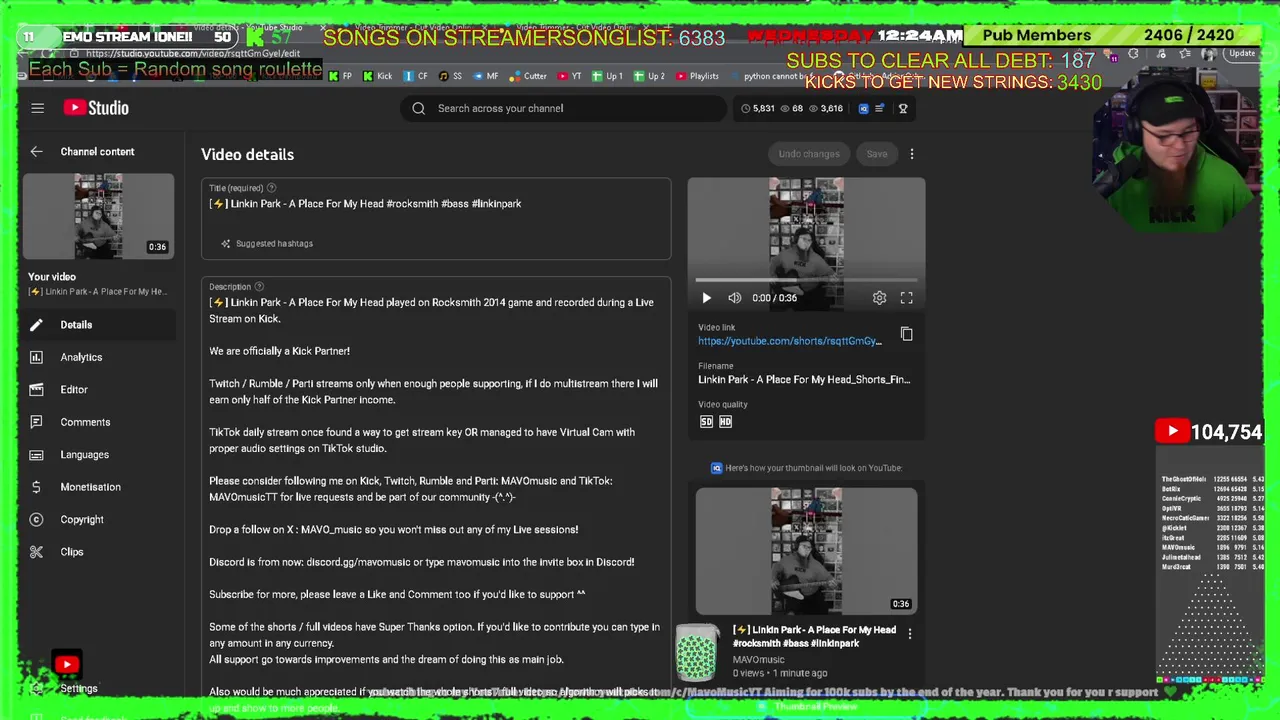Click the Editor clapperboard icon
Image resolution: width=1280 pixels, height=720 pixels.
click(x=36, y=390)
